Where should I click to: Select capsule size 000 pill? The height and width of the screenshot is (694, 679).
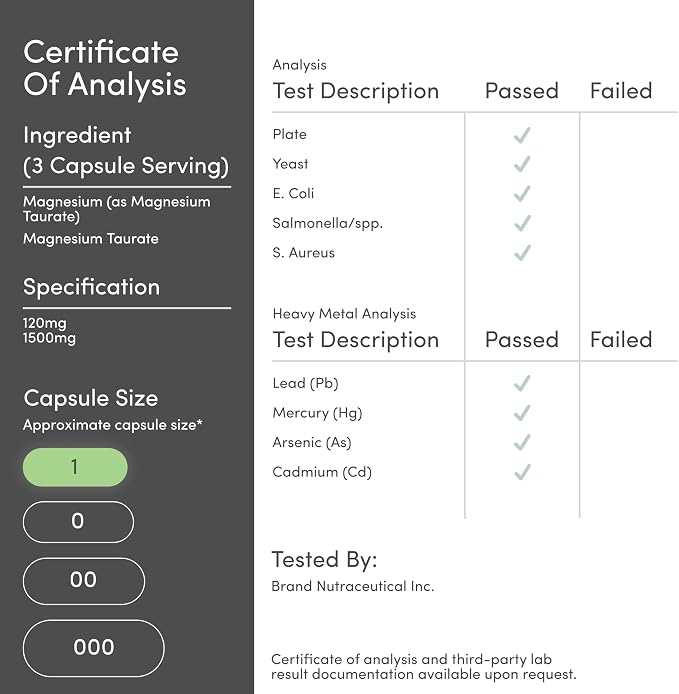click(93, 648)
